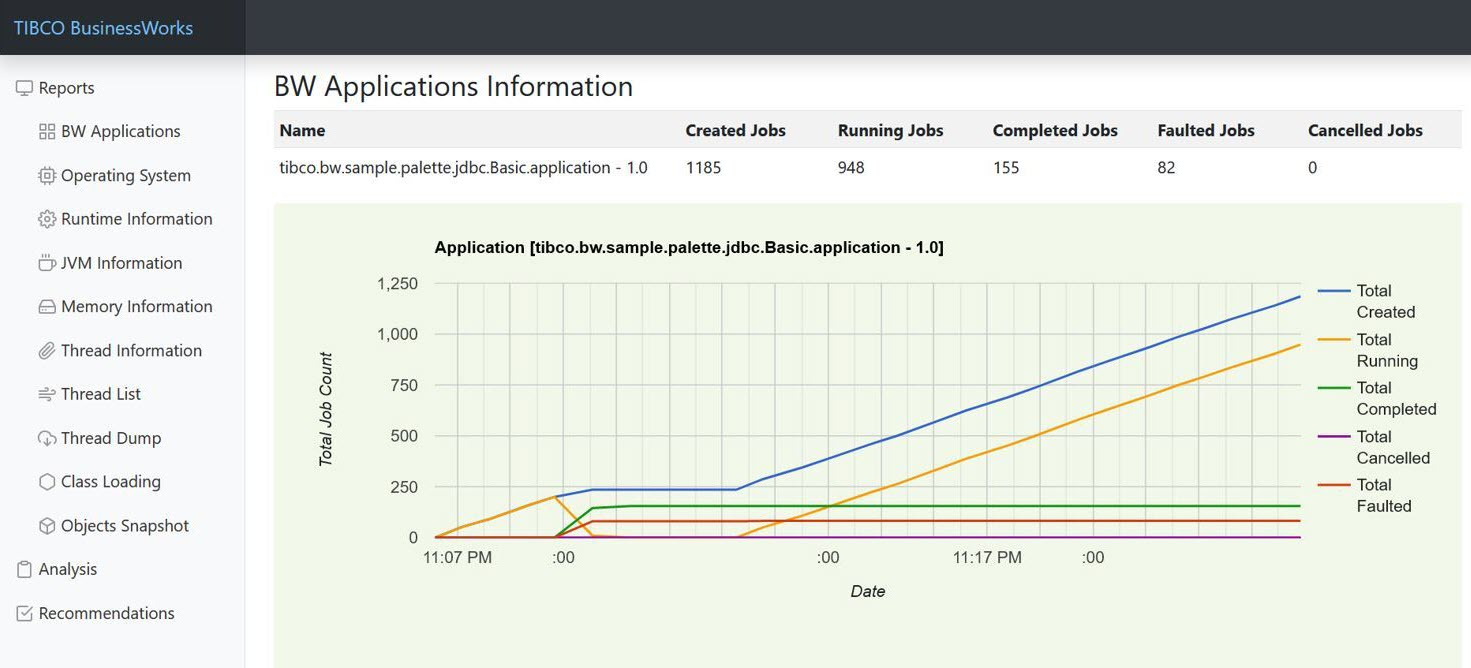Click the Created Jobs column header
This screenshot has width=1471, height=668.
(735, 131)
